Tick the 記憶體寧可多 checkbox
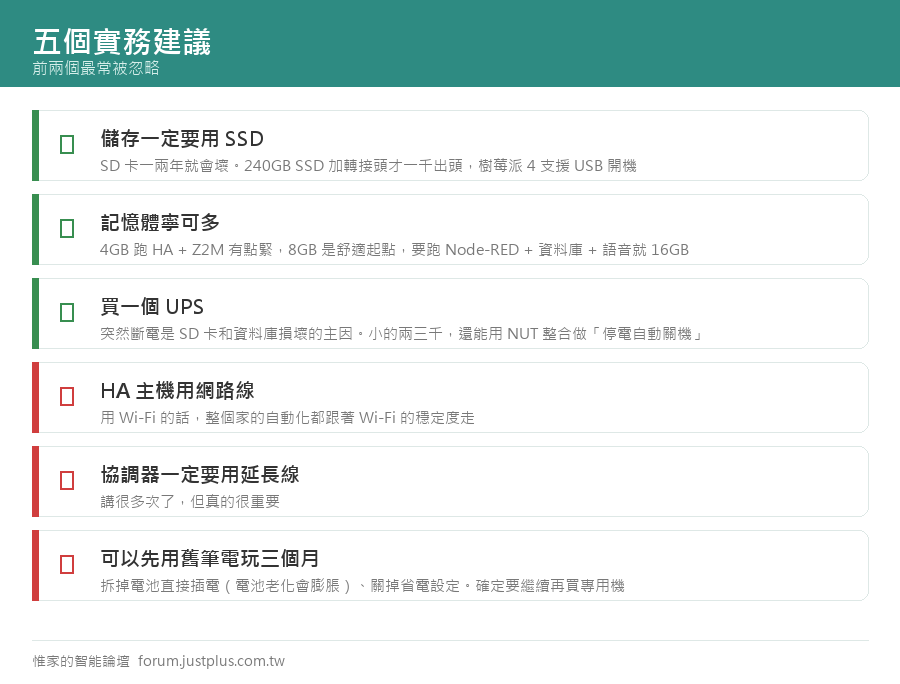The width and height of the screenshot is (900, 684). point(67,228)
